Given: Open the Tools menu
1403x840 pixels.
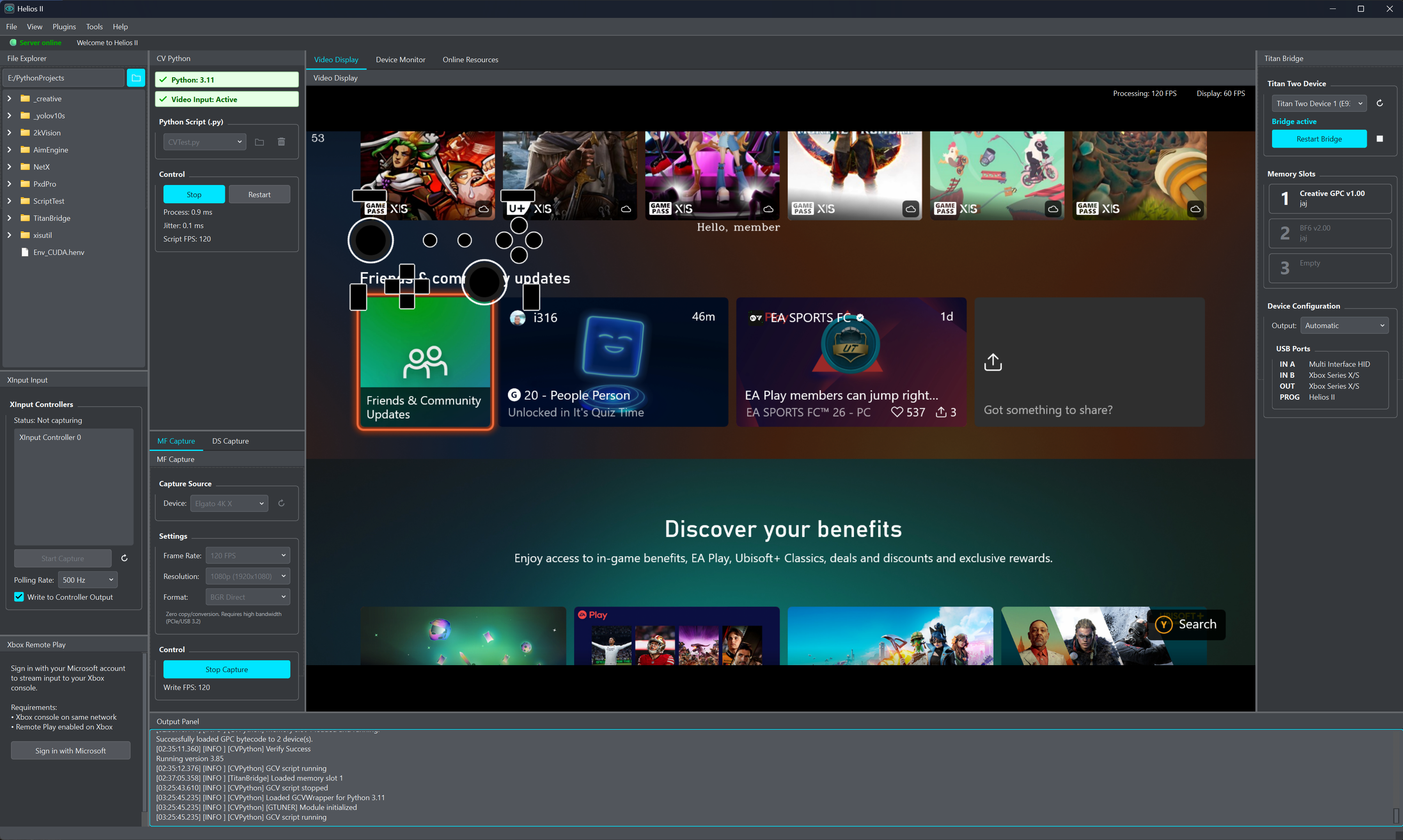Looking at the screenshot, I should coord(94,26).
